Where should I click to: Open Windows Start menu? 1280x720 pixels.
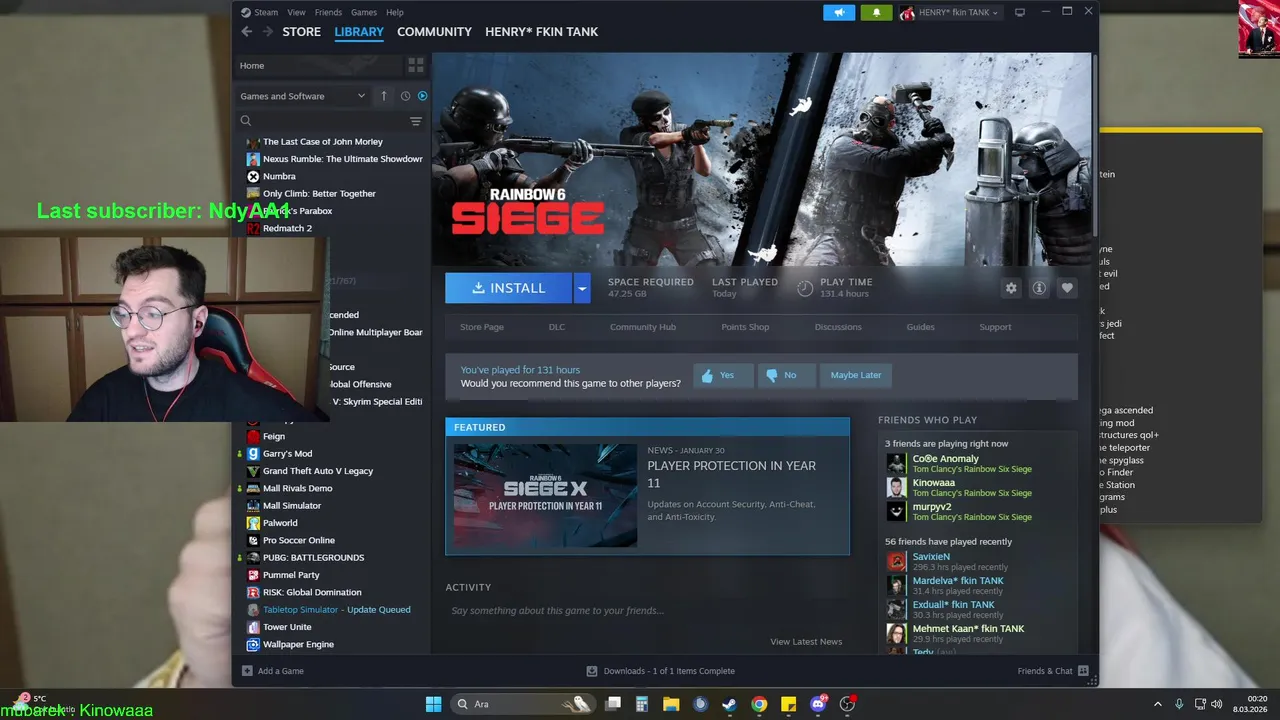[433, 704]
